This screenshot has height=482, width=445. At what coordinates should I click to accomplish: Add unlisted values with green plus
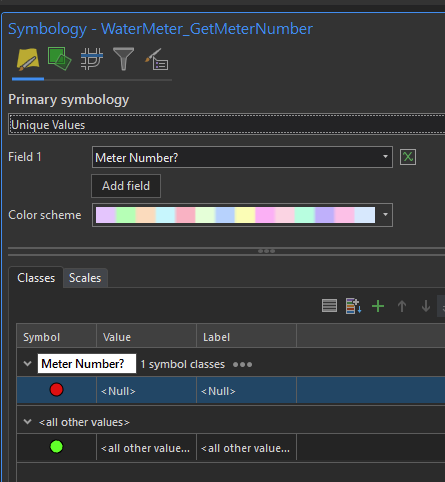coord(378,306)
